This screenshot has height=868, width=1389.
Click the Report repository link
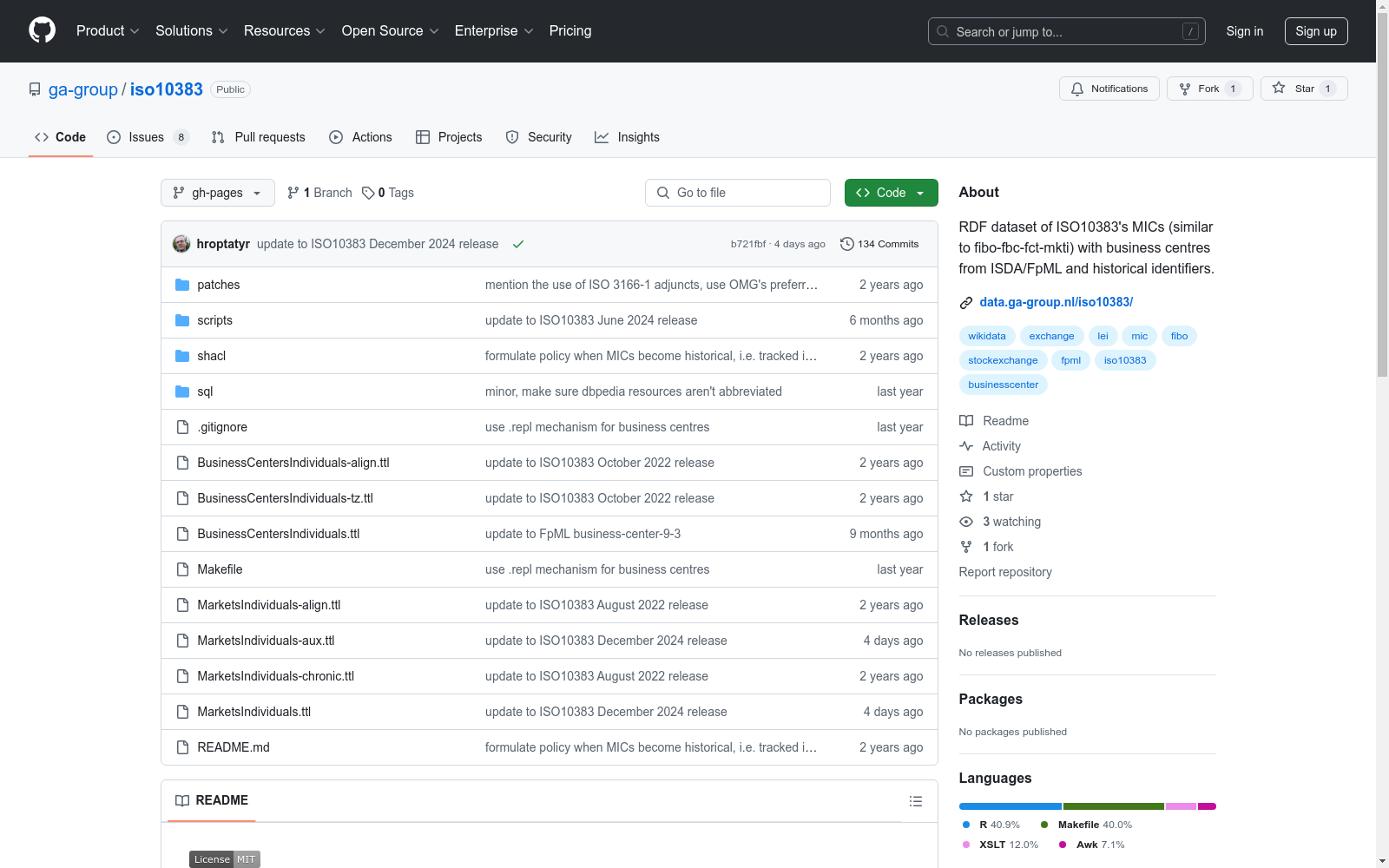point(1005,572)
